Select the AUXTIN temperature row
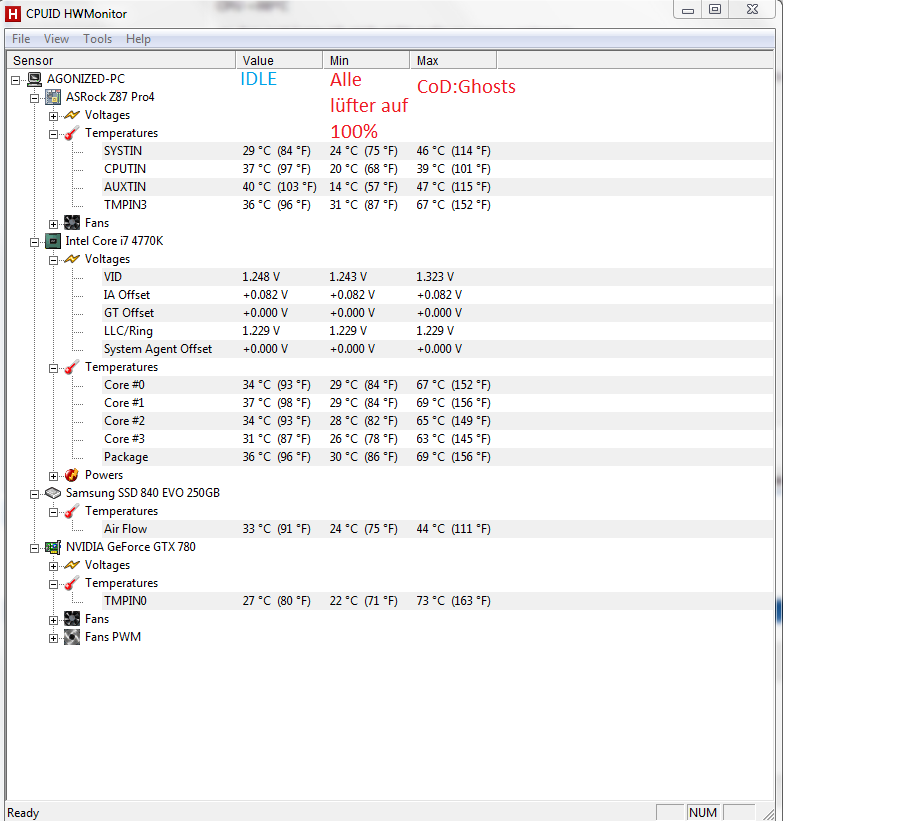Image resolution: width=912 pixels, height=823 pixels. pos(436,187)
